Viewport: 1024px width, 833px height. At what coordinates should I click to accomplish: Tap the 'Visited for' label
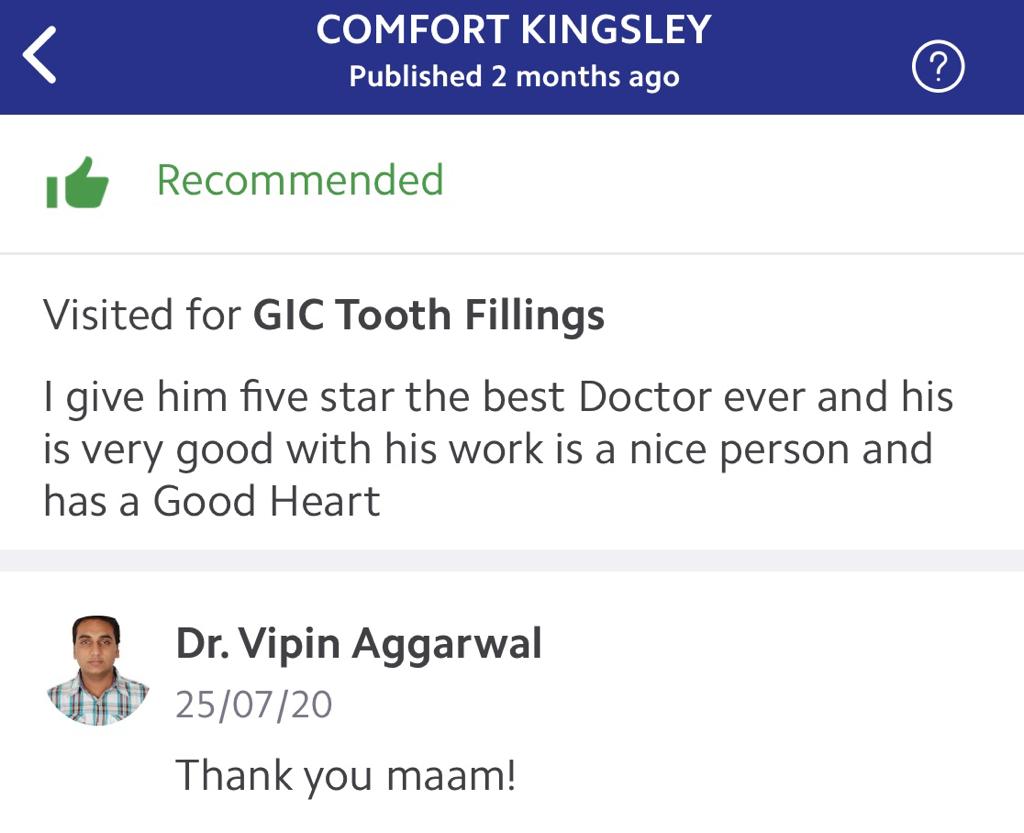click(142, 315)
